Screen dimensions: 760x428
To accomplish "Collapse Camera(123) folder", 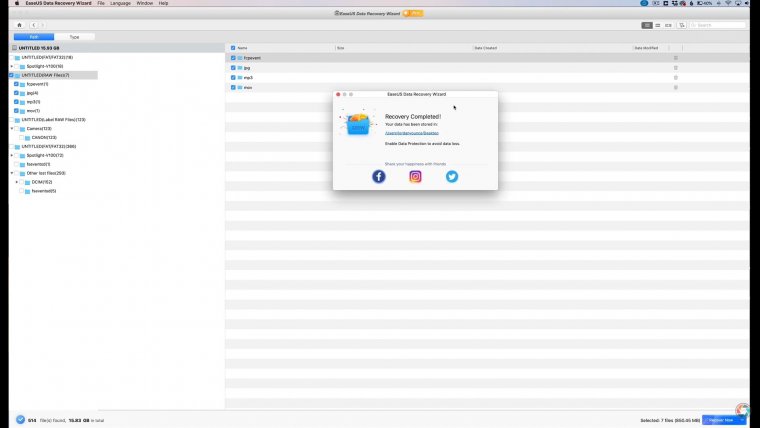I will click(x=12, y=128).
